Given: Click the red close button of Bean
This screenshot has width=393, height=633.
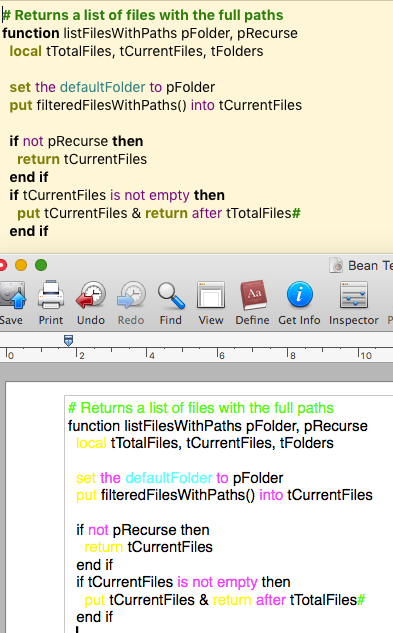Looking at the screenshot, I should 2,265.
